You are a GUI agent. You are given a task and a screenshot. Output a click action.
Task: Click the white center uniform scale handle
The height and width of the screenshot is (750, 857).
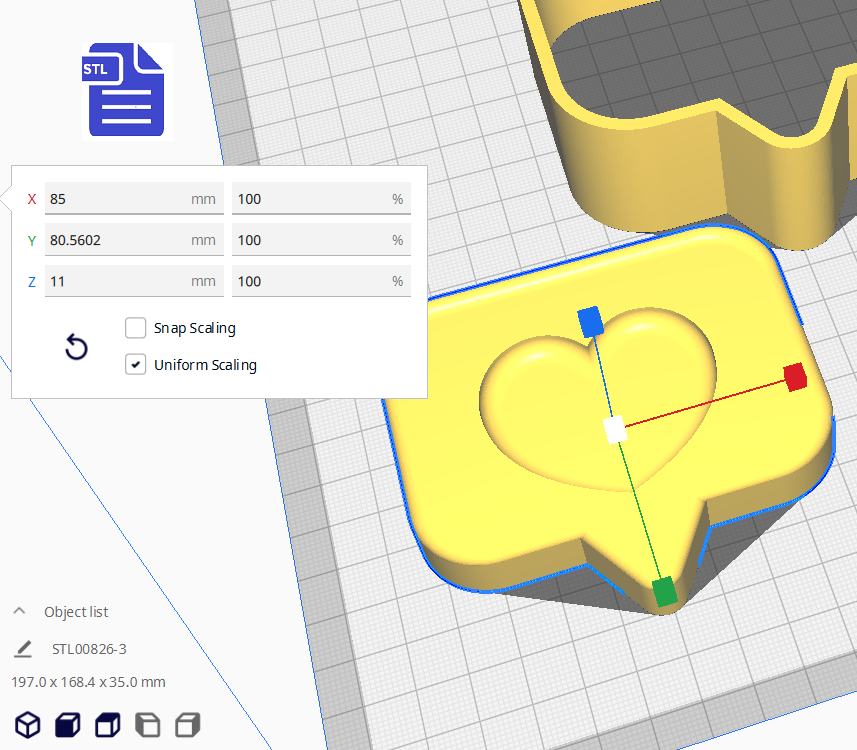[x=615, y=430]
